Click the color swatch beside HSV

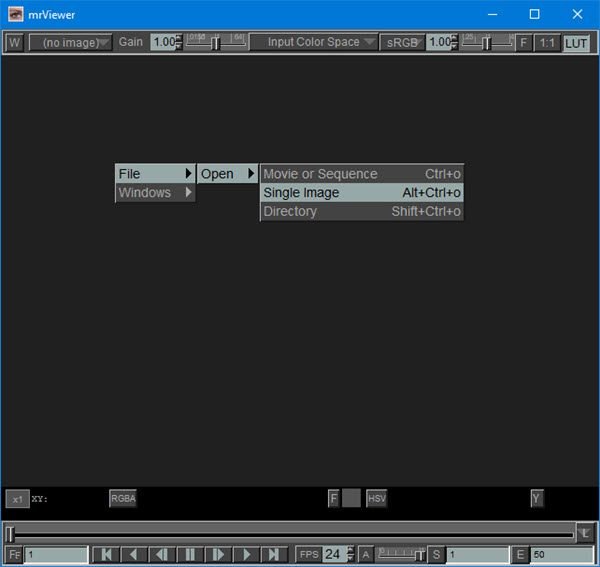(x=351, y=498)
